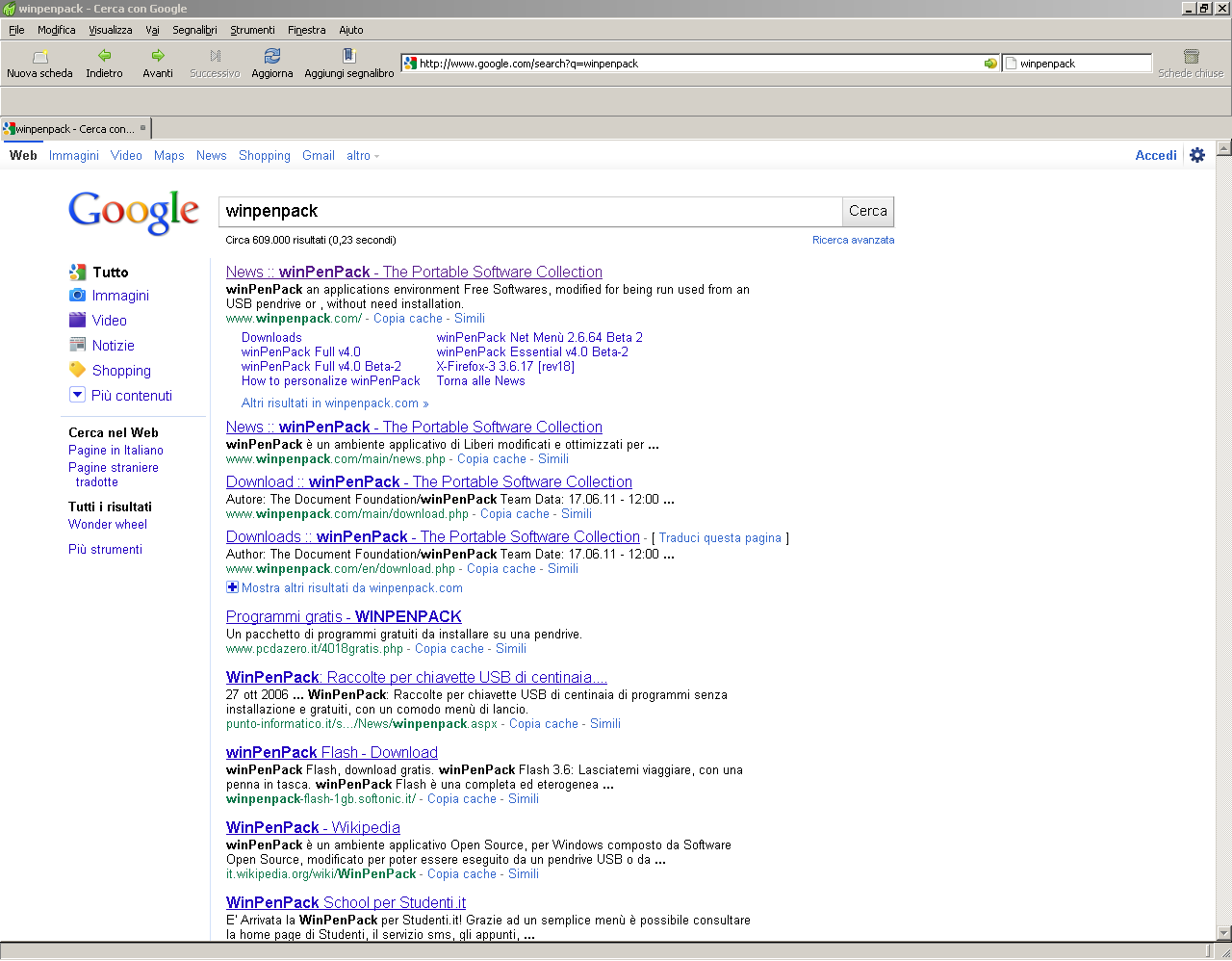Click the green Go arrow in address bar
The height and width of the screenshot is (961, 1232).
pos(990,64)
